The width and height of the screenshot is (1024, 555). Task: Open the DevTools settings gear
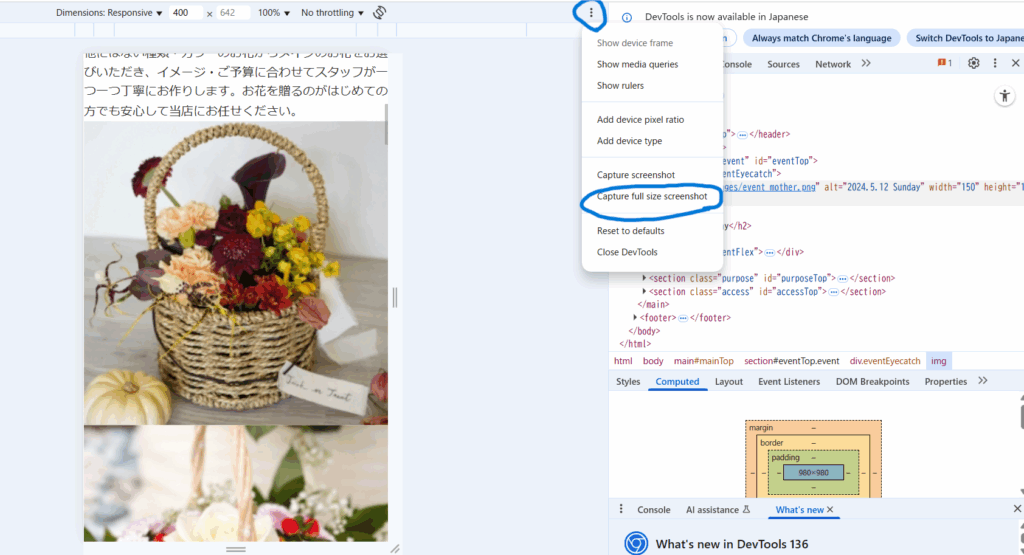coord(974,63)
